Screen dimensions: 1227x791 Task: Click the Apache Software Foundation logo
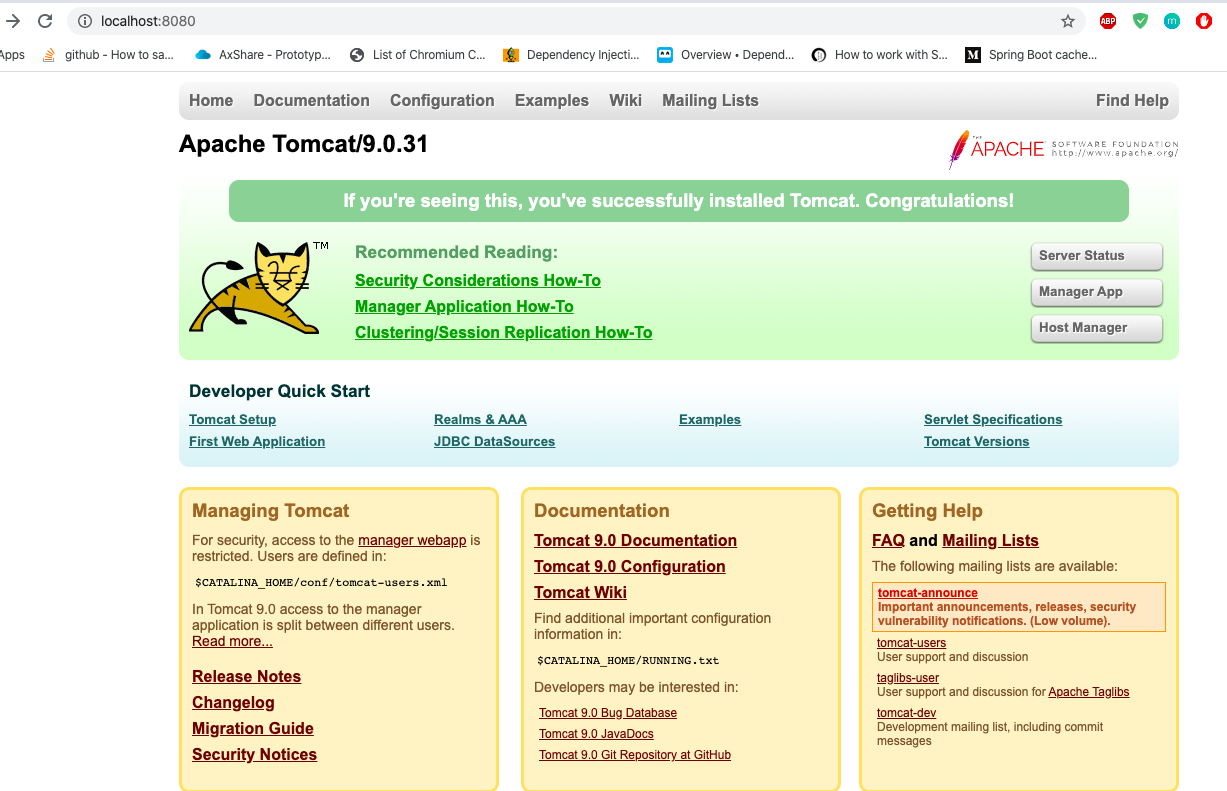pyautogui.click(x=1063, y=149)
